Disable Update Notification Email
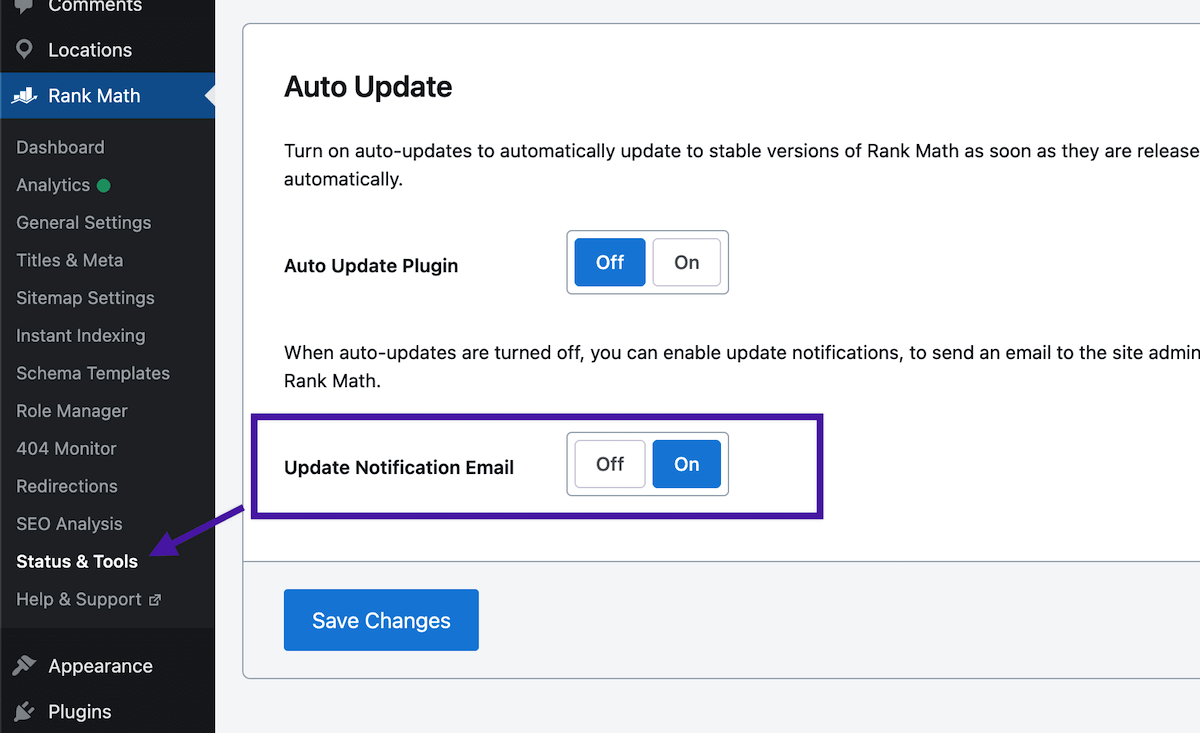This screenshot has height=733, width=1200. 609,464
